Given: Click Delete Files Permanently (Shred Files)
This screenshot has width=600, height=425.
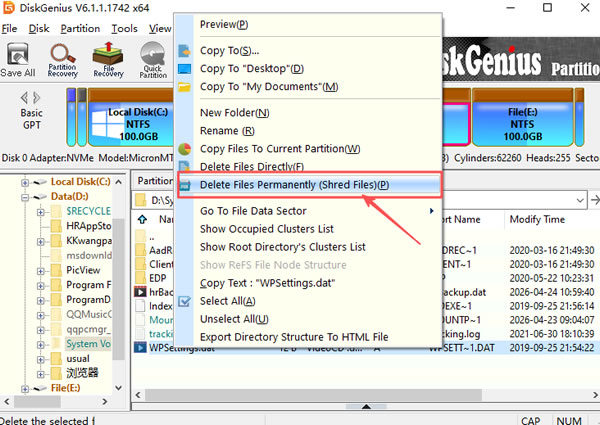Looking at the screenshot, I should point(294,185).
